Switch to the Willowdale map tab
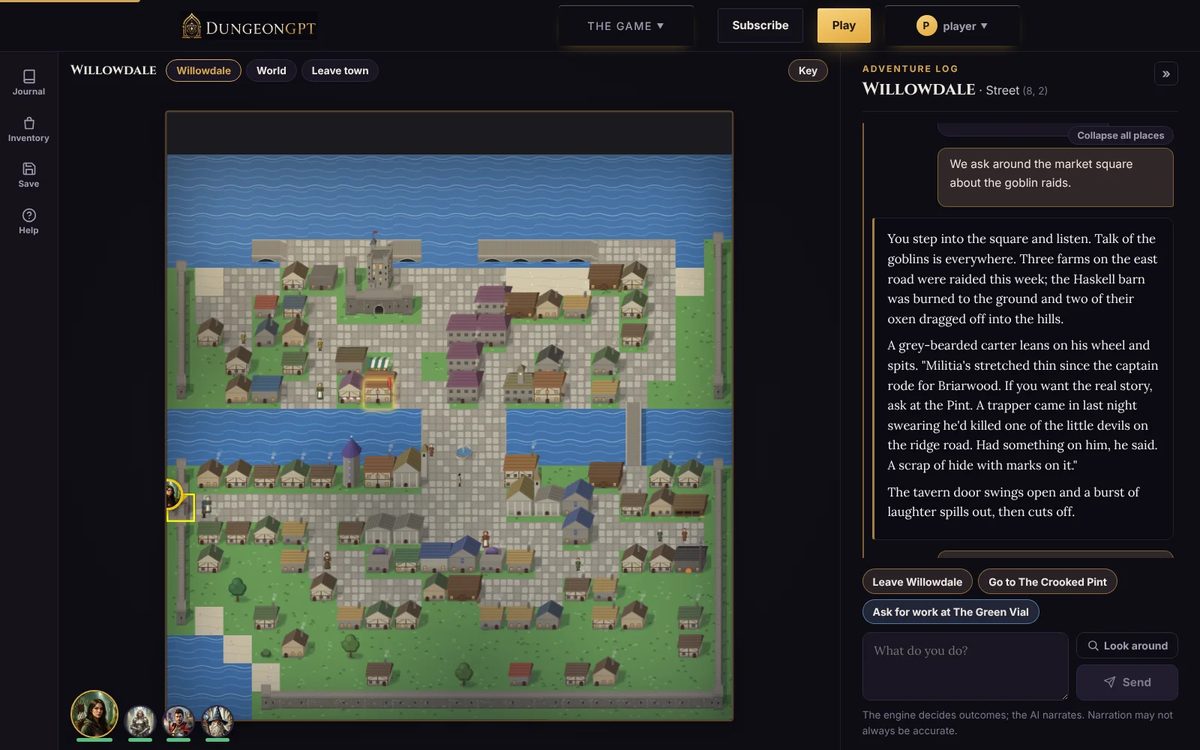The width and height of the screenshot is (1200, 750). pos(204,71)
